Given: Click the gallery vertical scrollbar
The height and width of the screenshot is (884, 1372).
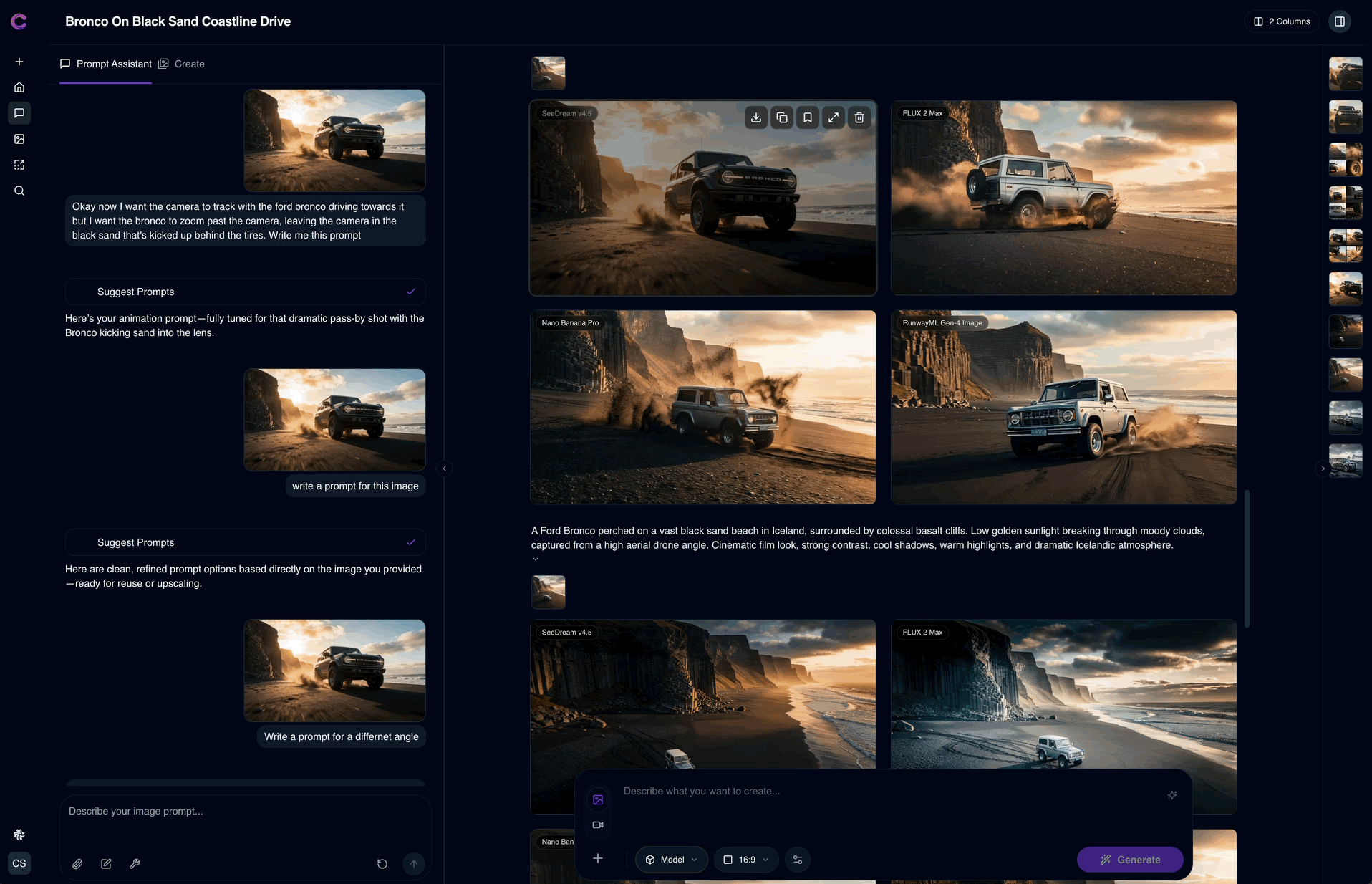Looking at the screenshot, I should 1247,559.
